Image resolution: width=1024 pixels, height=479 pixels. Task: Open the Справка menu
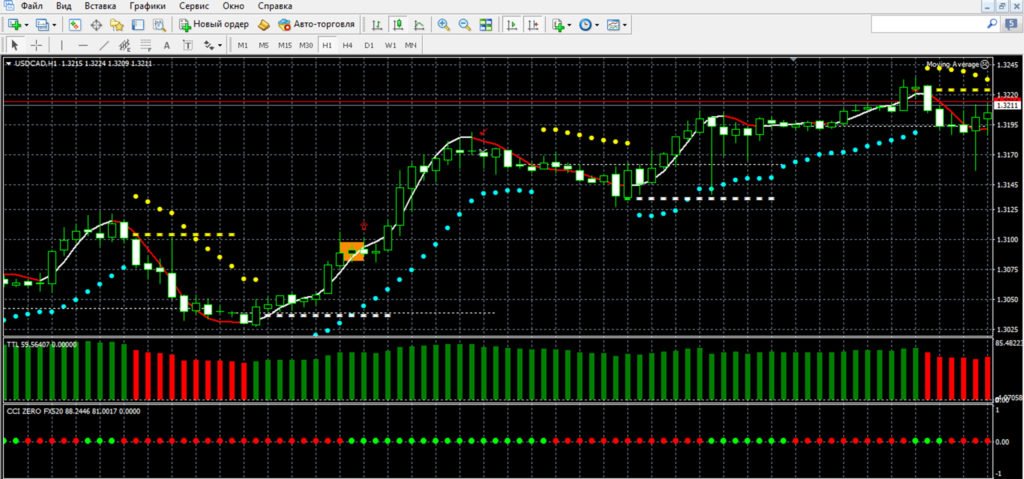275,6
